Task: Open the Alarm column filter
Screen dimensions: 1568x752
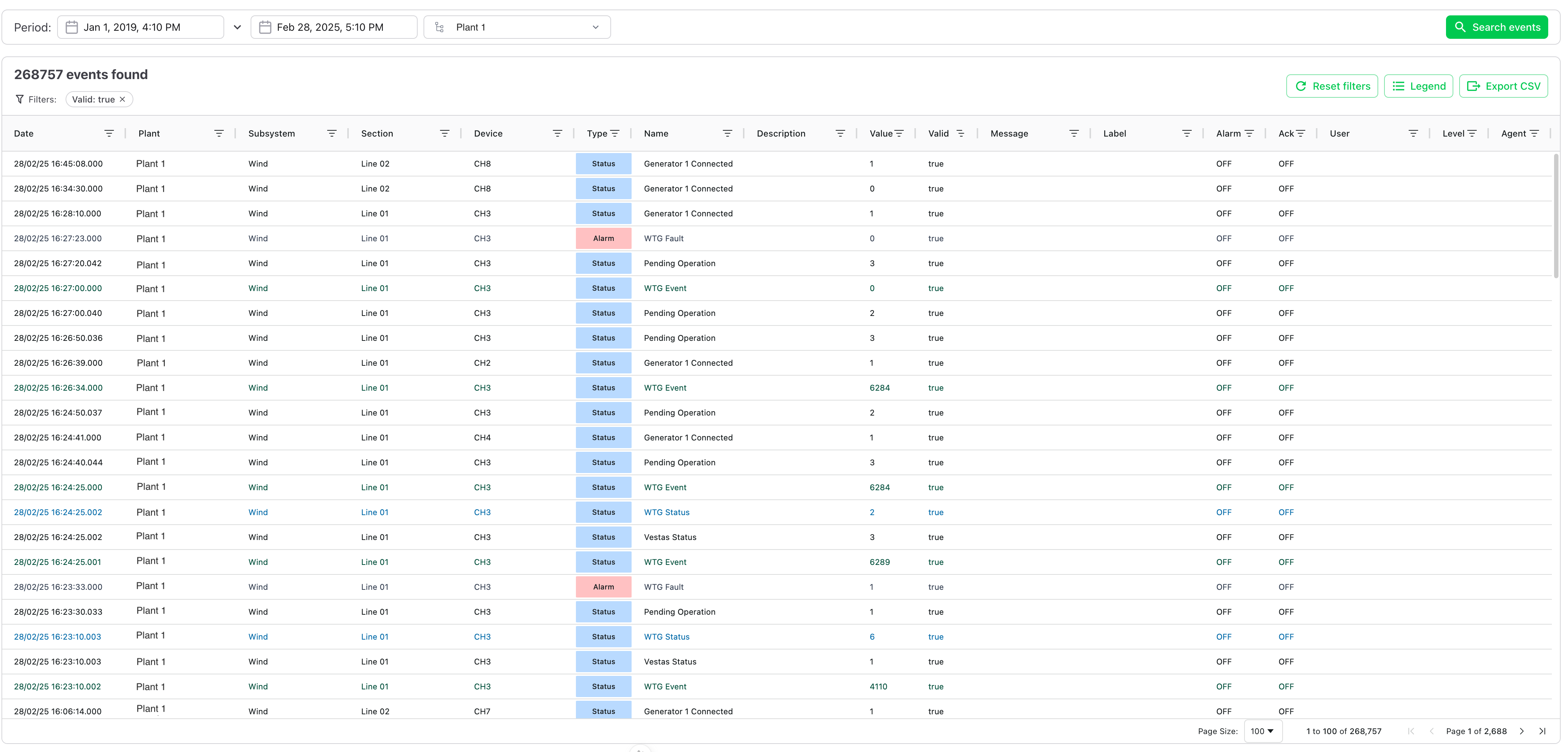Action: [x=1250, y=133]
